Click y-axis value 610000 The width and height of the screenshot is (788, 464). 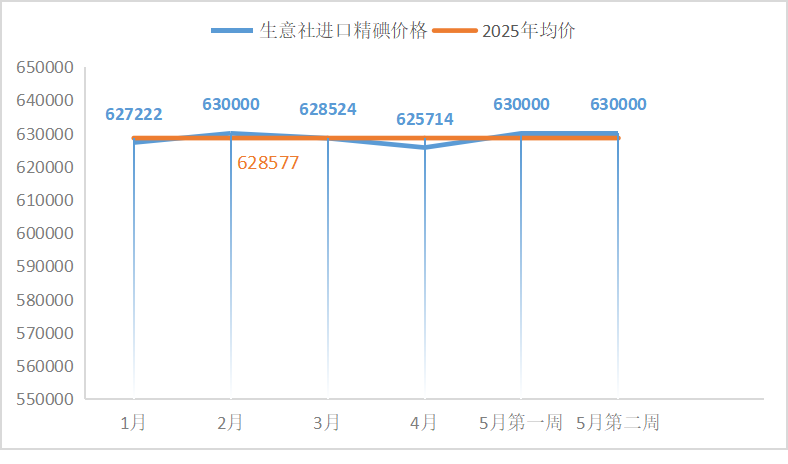[x=45, y=200]
